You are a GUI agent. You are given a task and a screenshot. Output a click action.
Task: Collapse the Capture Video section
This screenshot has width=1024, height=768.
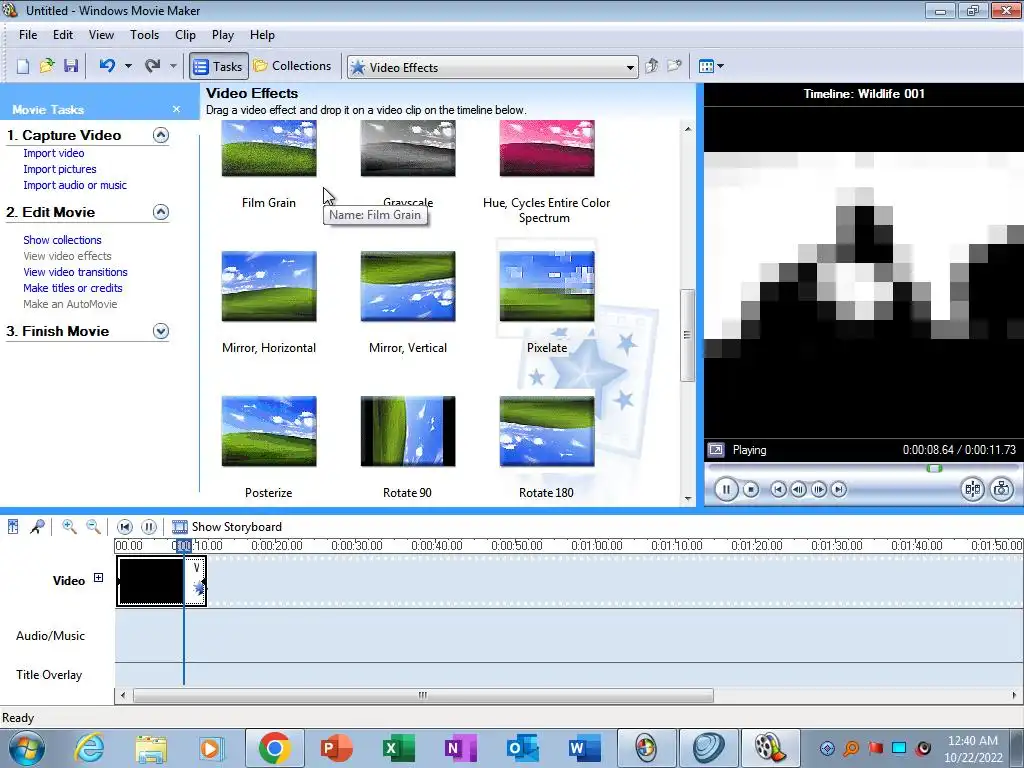click(x=161, y=135)
